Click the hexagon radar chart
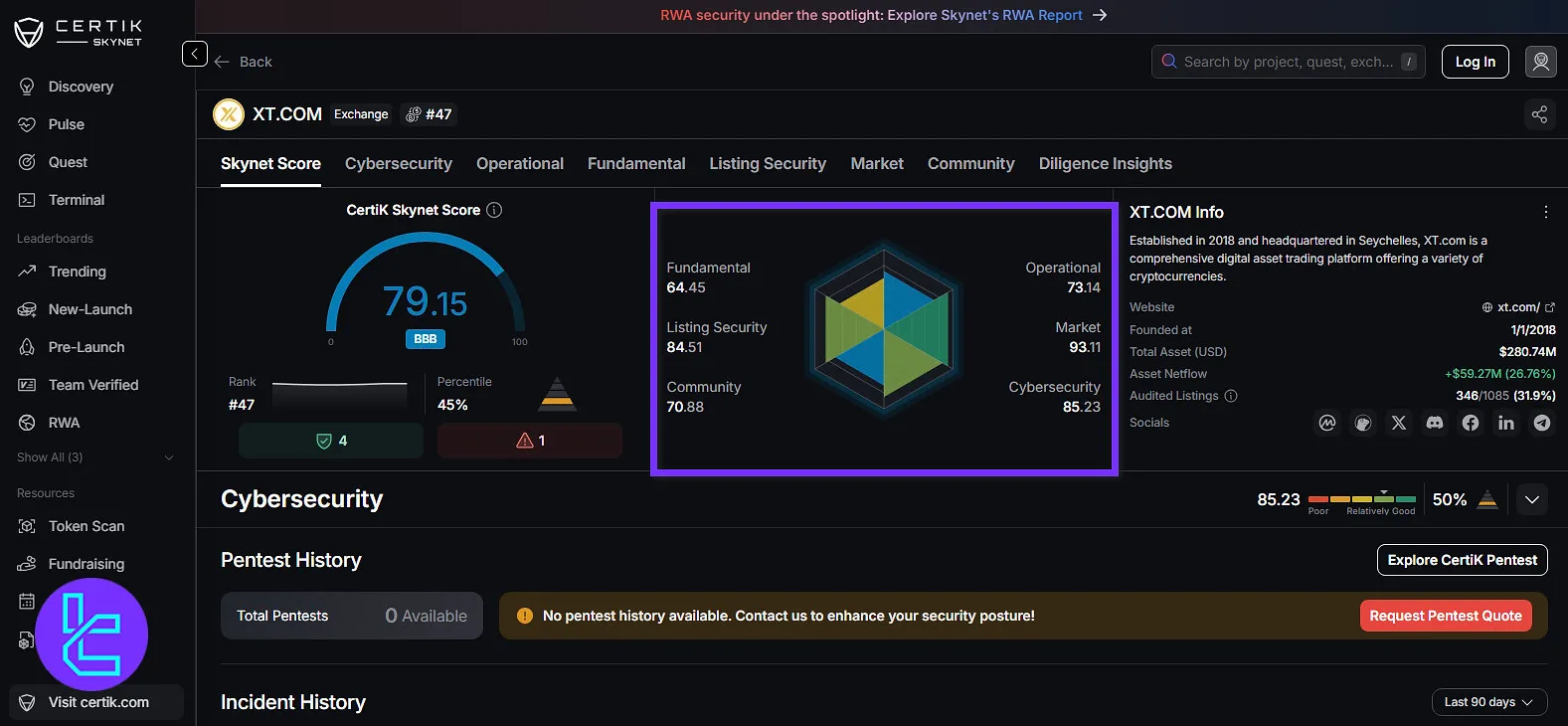1568x726 pixels. pos(884,329)
